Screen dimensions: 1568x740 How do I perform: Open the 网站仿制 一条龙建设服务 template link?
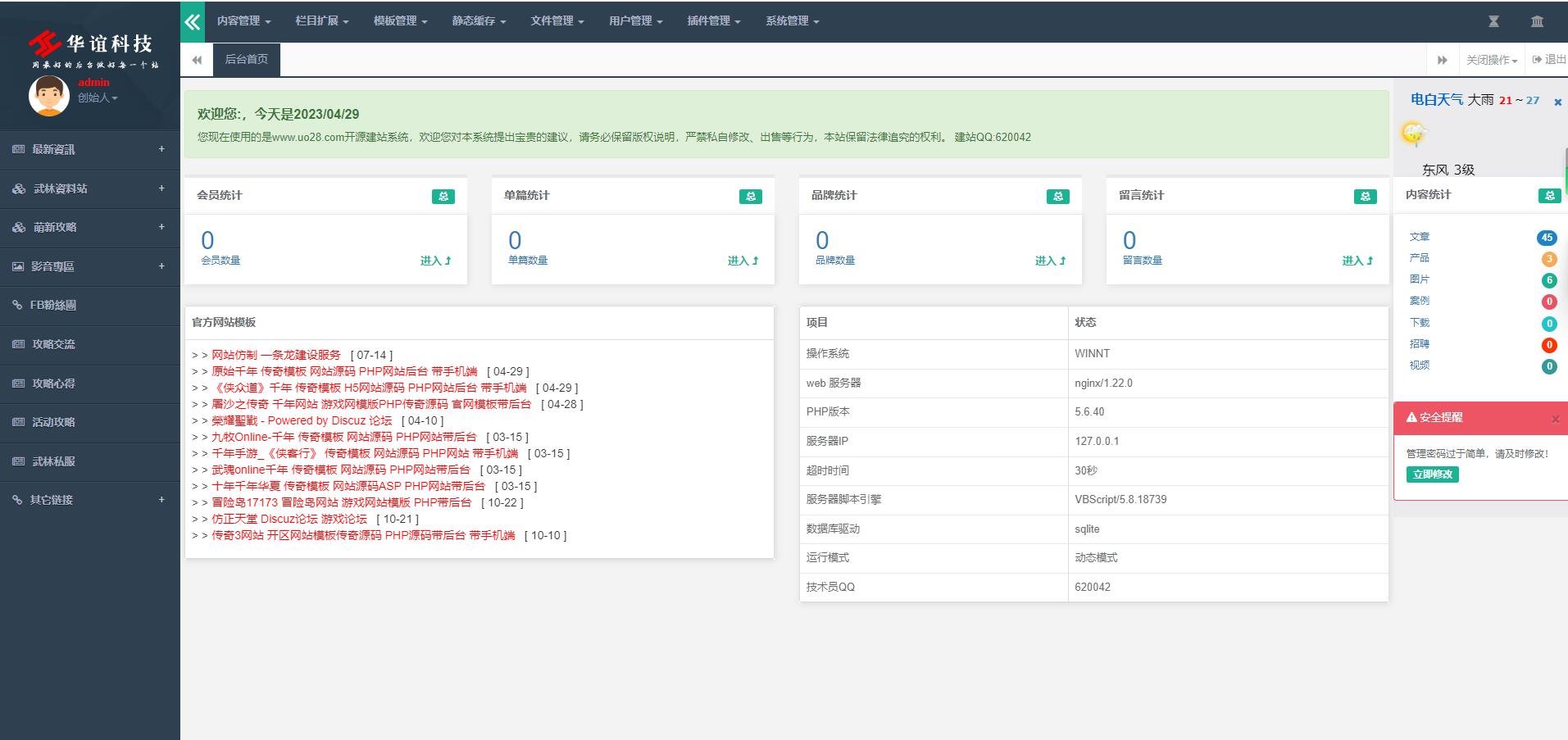(x=276, y=355)
